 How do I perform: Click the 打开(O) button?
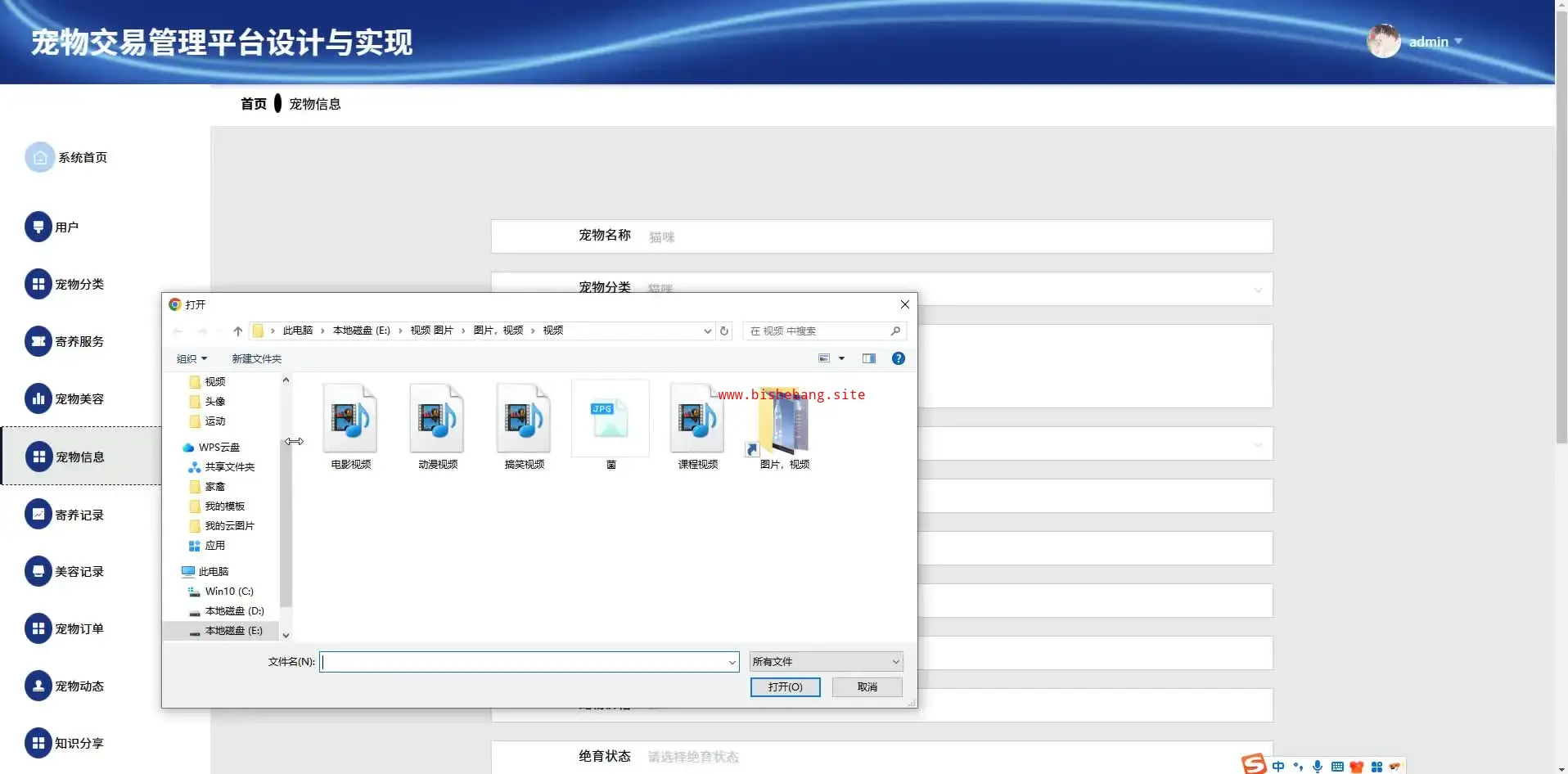[785, 687]
